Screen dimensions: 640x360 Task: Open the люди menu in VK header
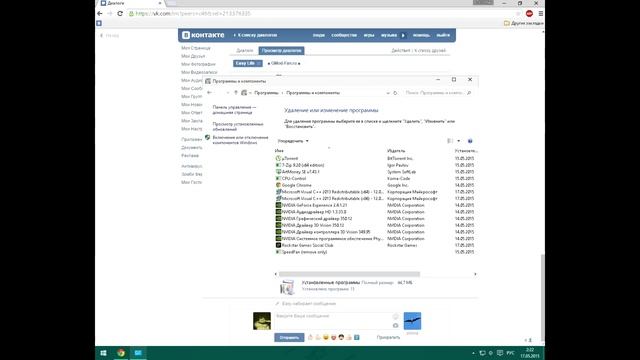click(318, 35)
